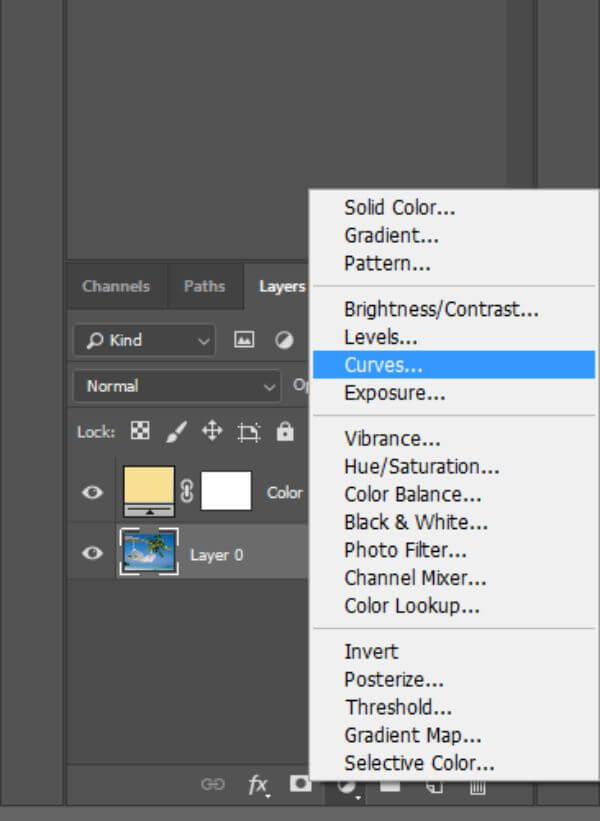This screenshot has width=600, height=821.
Task: Click the lock transparent pixels icon
Action: tap(140, 431)
